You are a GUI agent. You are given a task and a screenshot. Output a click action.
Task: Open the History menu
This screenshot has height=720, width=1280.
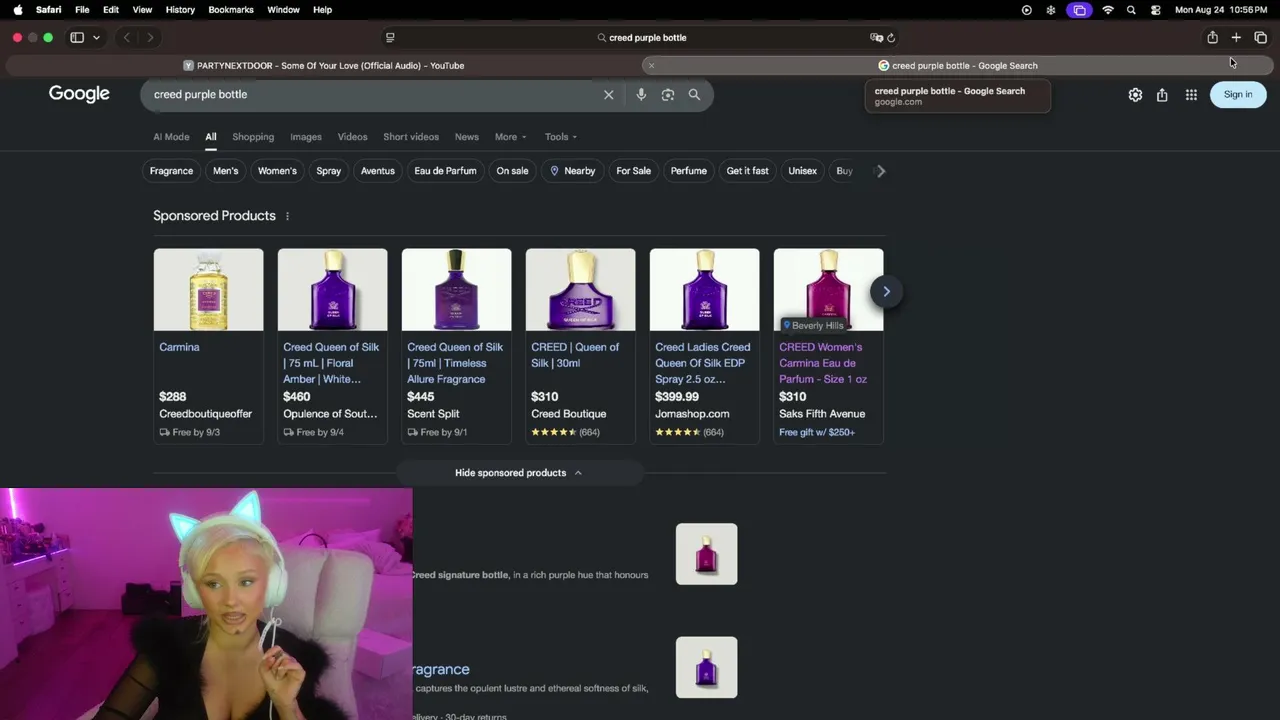point(180,10)
